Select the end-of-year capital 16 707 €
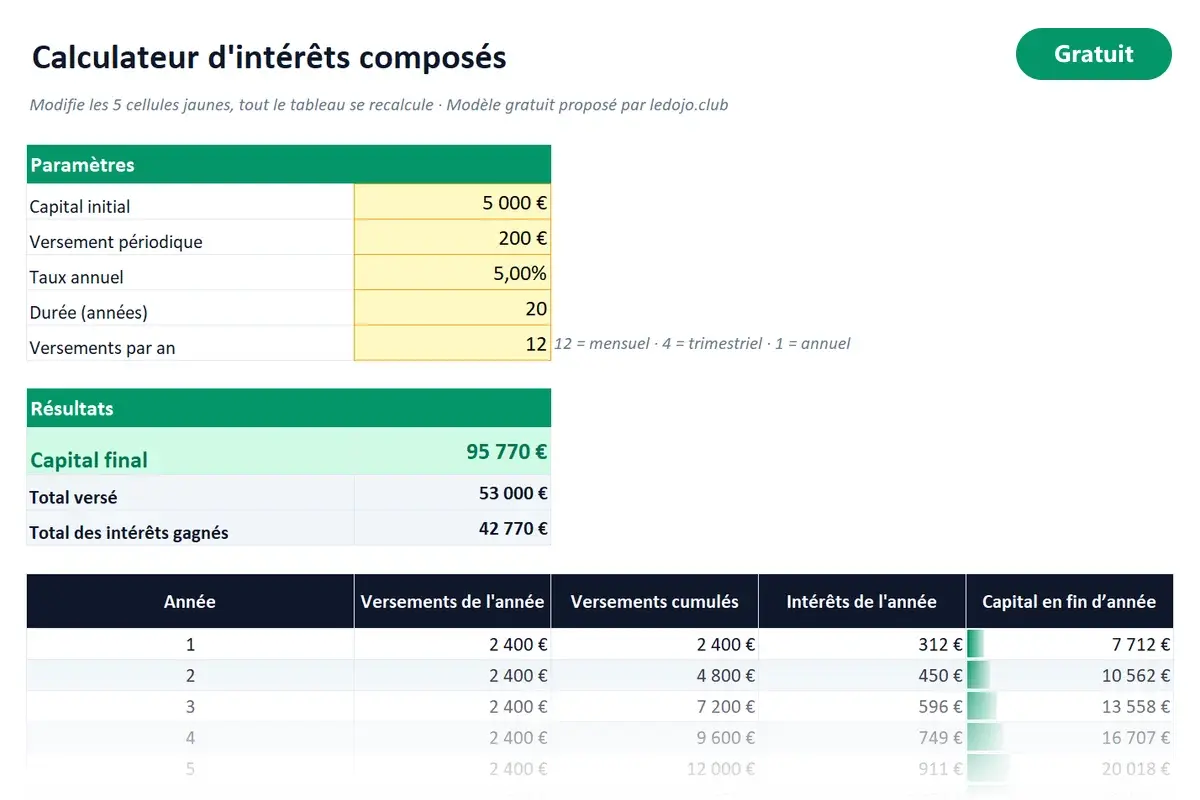 point(1069,737)
